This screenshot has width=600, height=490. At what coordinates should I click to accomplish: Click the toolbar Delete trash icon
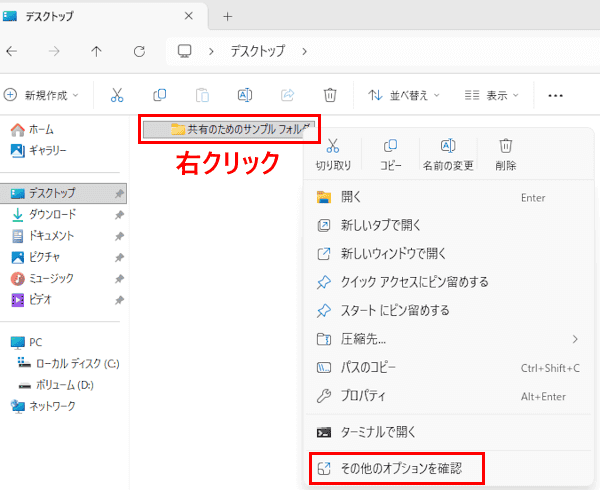tap(330, 95)
